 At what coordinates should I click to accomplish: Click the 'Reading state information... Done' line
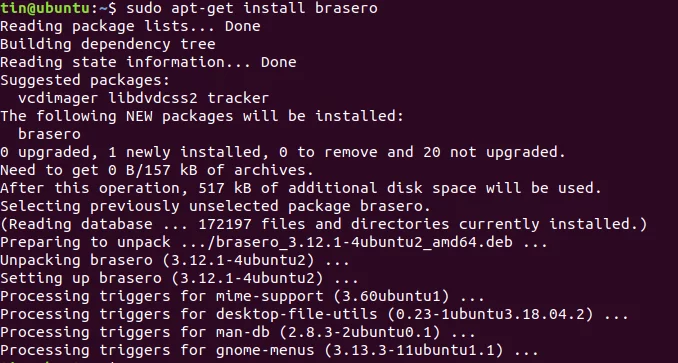148,62
